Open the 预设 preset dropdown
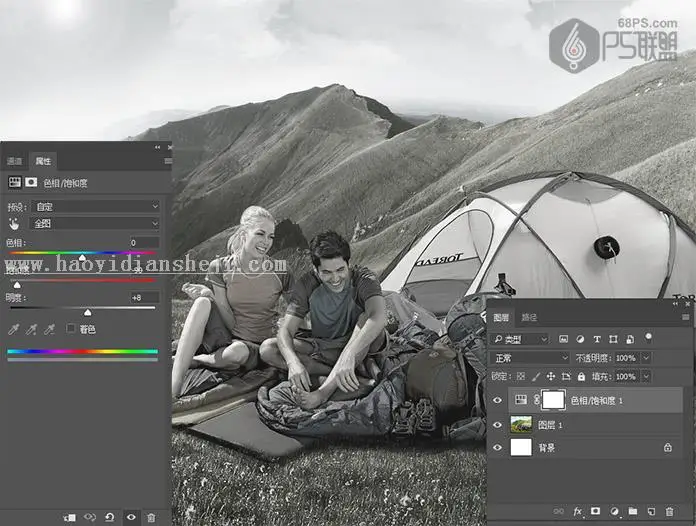Viewport: 696px width, 526px height. click(95, 206)
